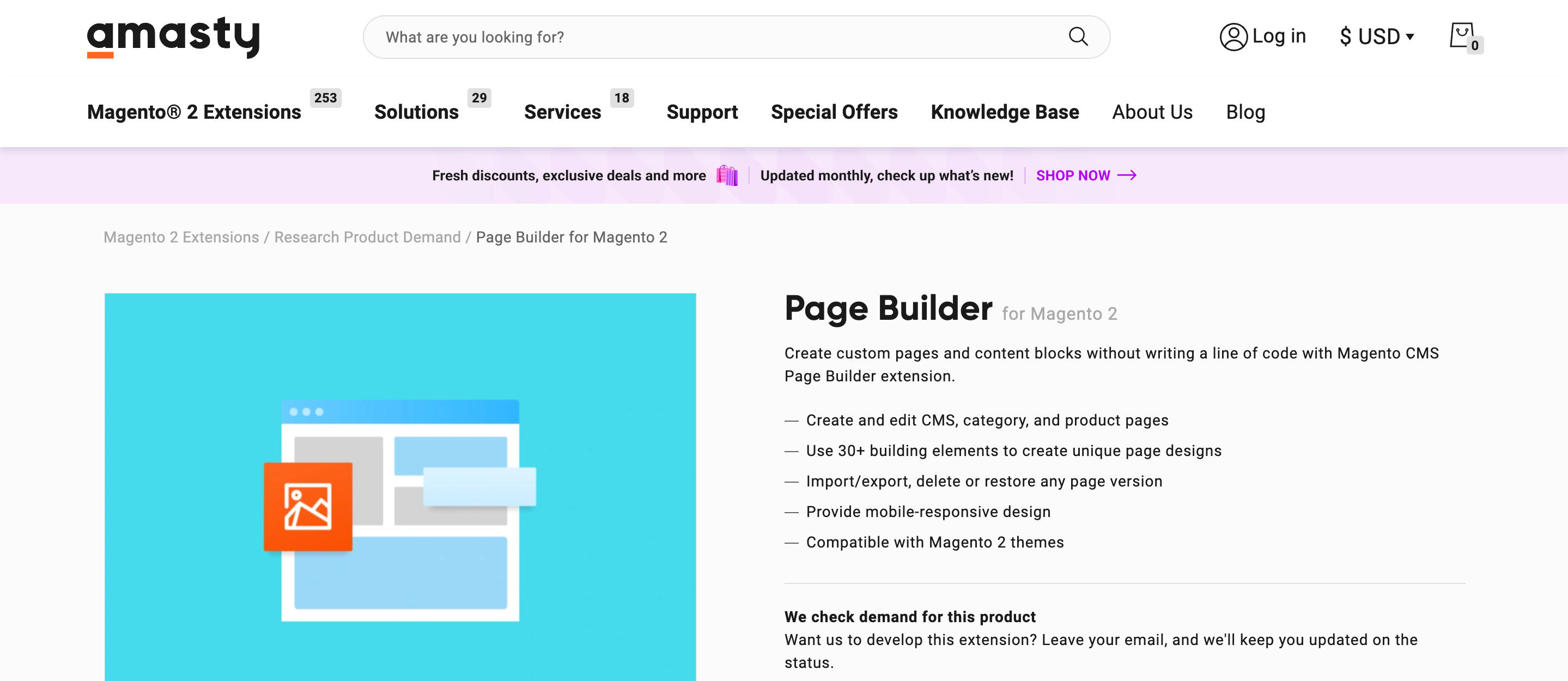Click the shopping cart icon
The width and height of the screenshot is (1568, 681).
[x=1461, y=36]
